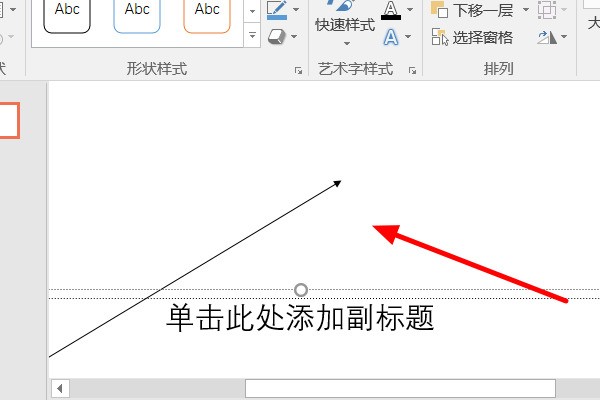The width and height of the screenshot is (600, 400).
Task: Apply the blue-outlined Abc shape style
Action: (137, 15)
